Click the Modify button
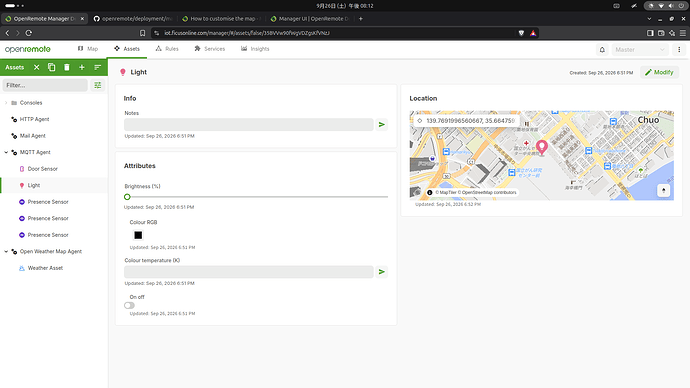The width and height of the screenshot is (690, 388). pyautogui.click(x=659, y=72)
